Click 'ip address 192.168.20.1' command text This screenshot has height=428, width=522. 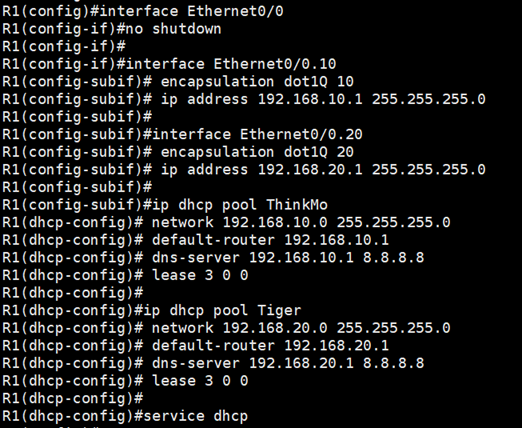pos(262,170)
